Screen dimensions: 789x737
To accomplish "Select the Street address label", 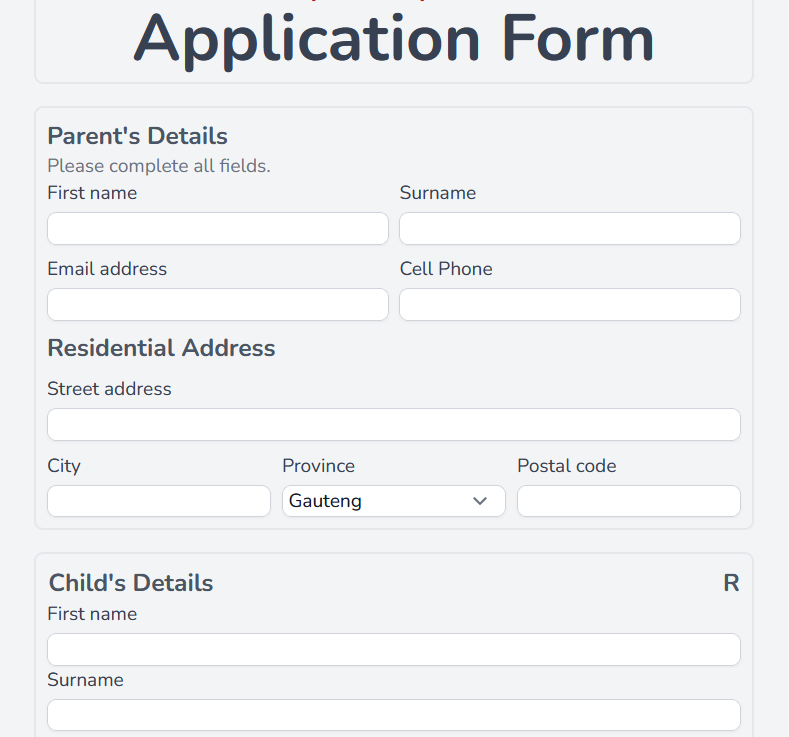I will pyautogui.click(x=109, y=389).
